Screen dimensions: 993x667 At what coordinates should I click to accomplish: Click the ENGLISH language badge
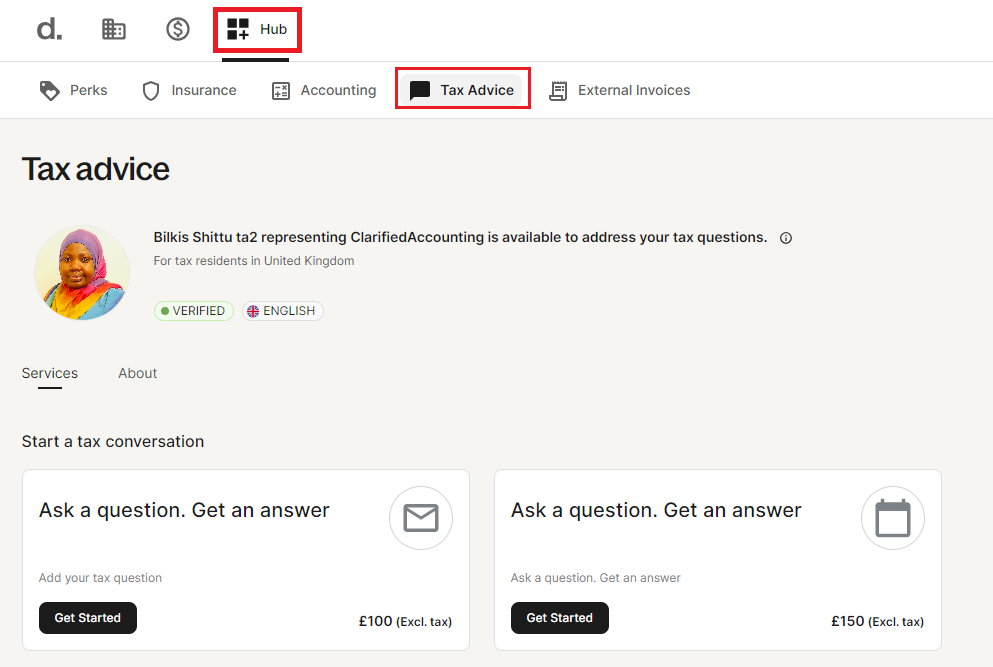pos(282,311)
